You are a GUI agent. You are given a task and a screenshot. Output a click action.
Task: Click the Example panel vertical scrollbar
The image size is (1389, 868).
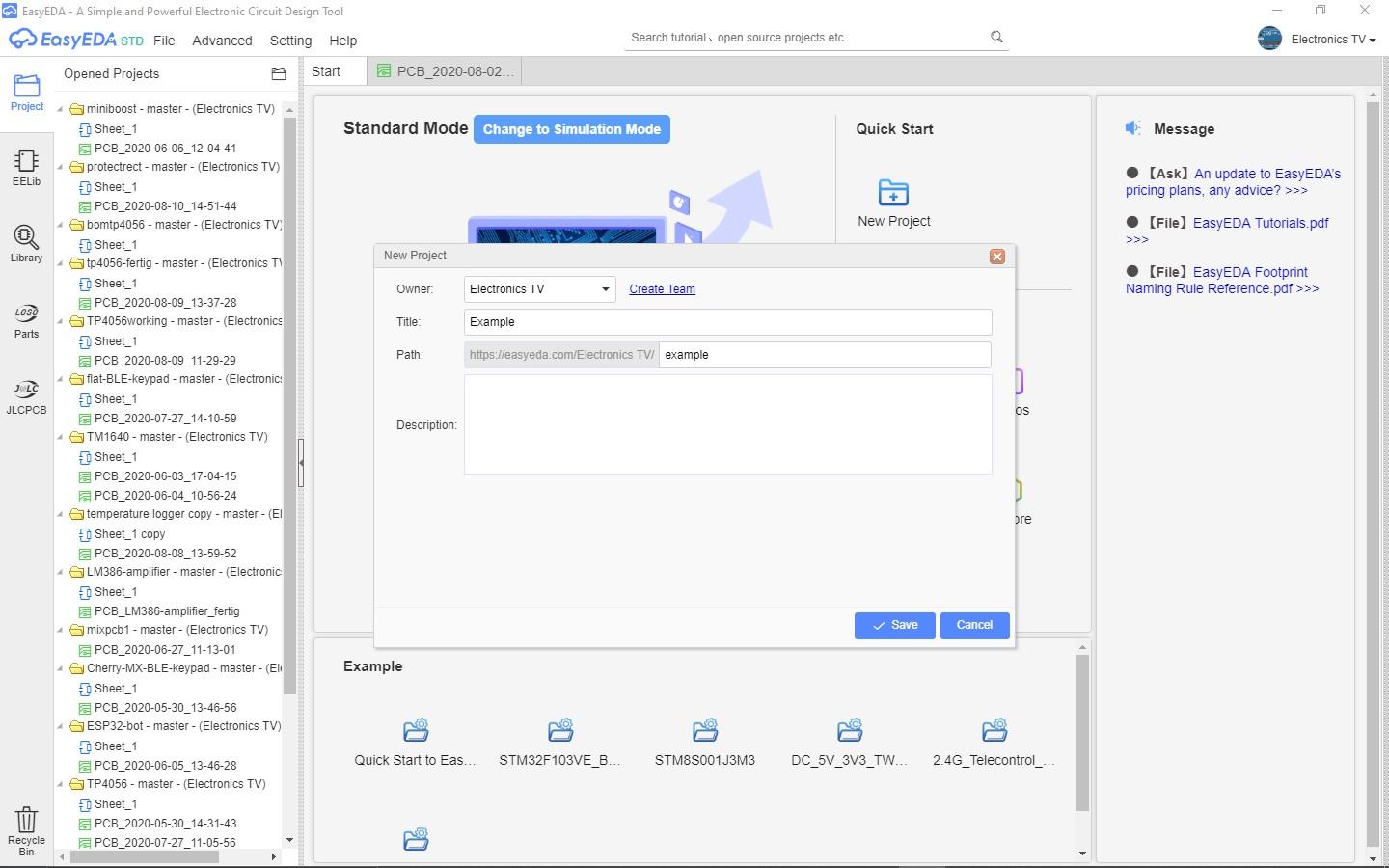coord(1082,733)
